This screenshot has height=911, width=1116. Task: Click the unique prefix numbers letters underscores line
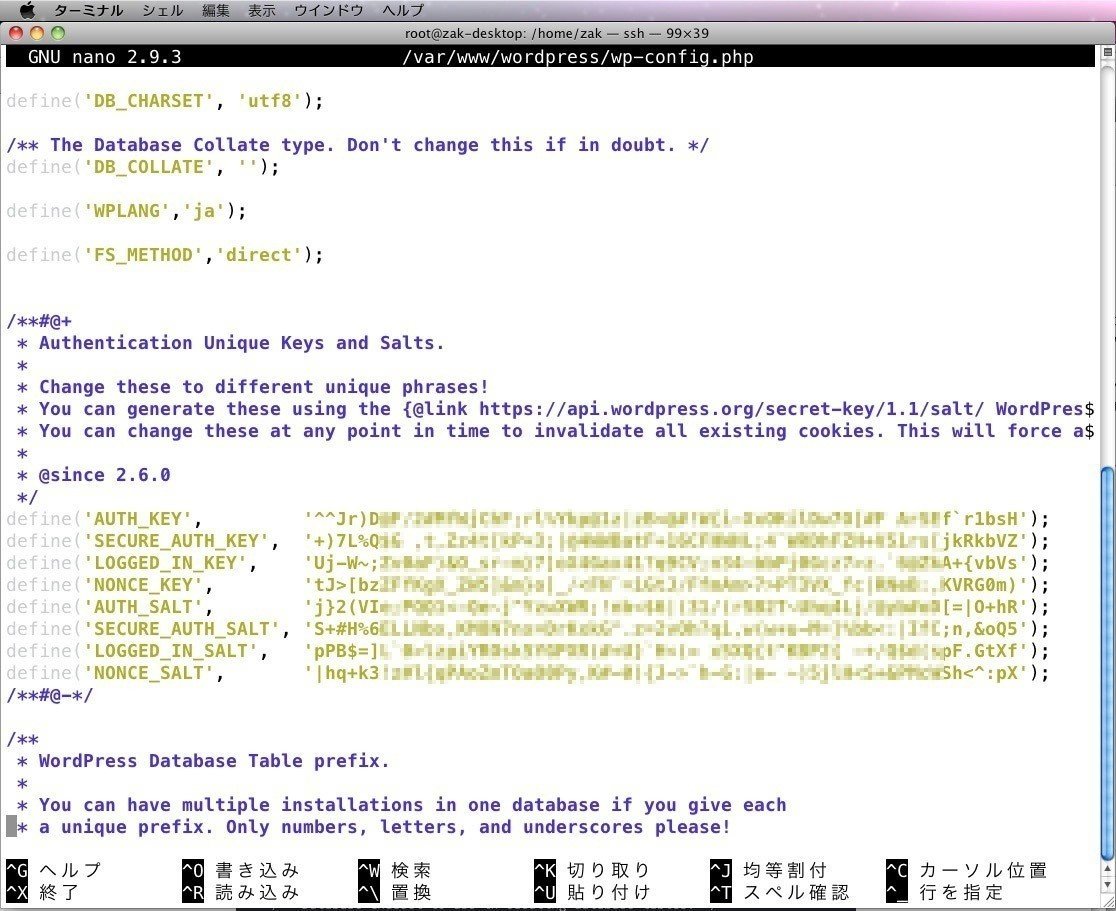click(x=374, y=828)
